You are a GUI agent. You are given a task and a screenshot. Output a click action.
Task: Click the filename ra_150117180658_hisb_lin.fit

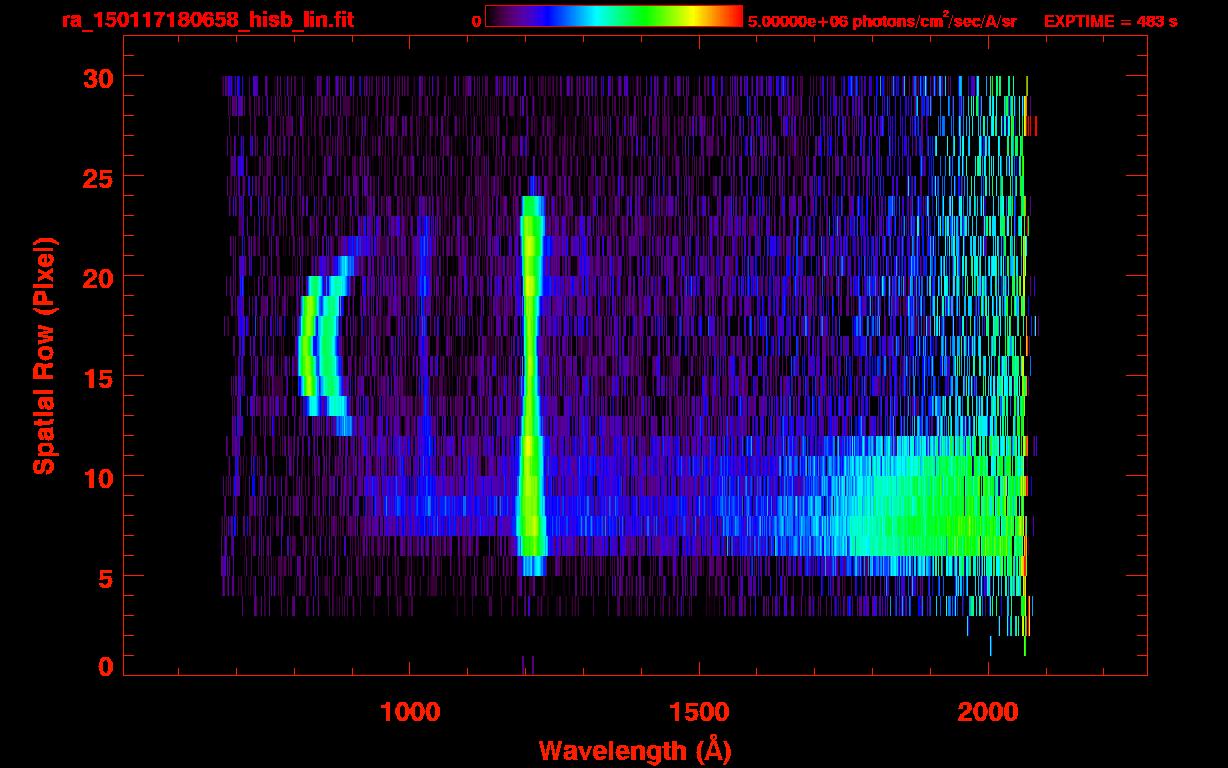tap(207, 20)
